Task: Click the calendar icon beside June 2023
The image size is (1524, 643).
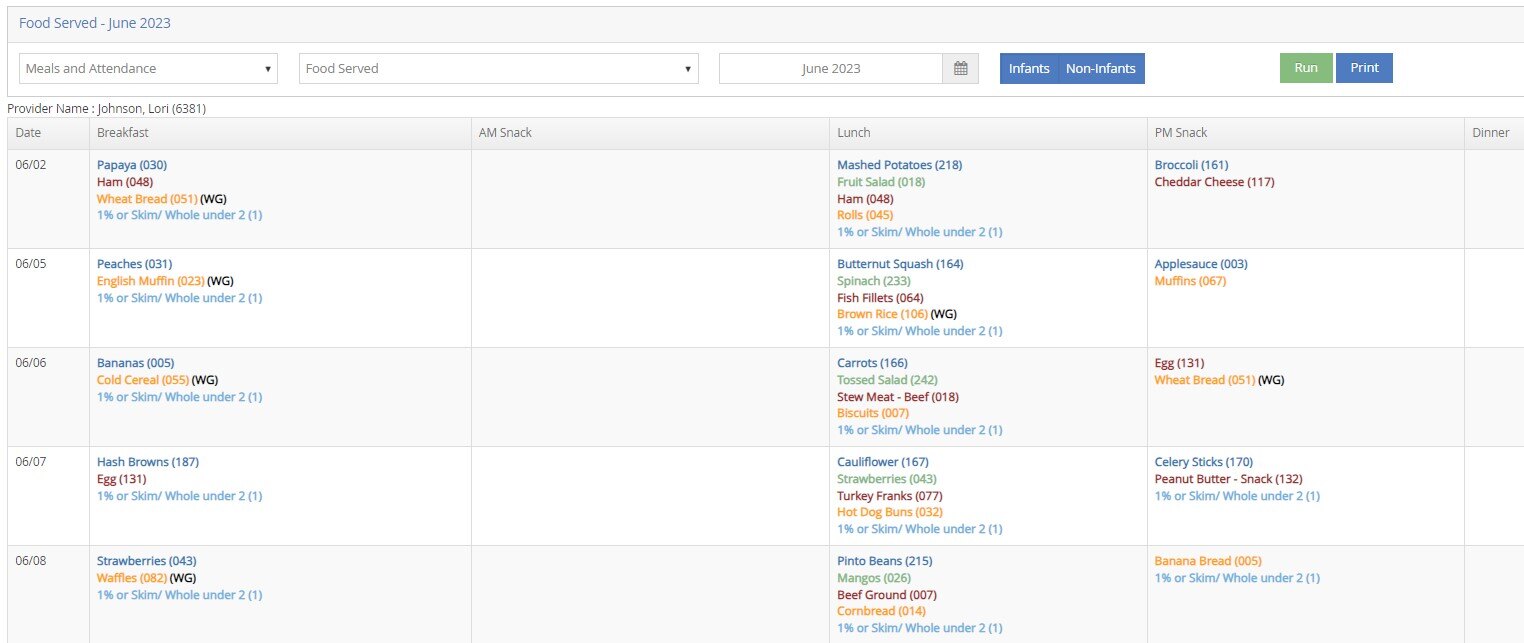Action: click(960, 69)
